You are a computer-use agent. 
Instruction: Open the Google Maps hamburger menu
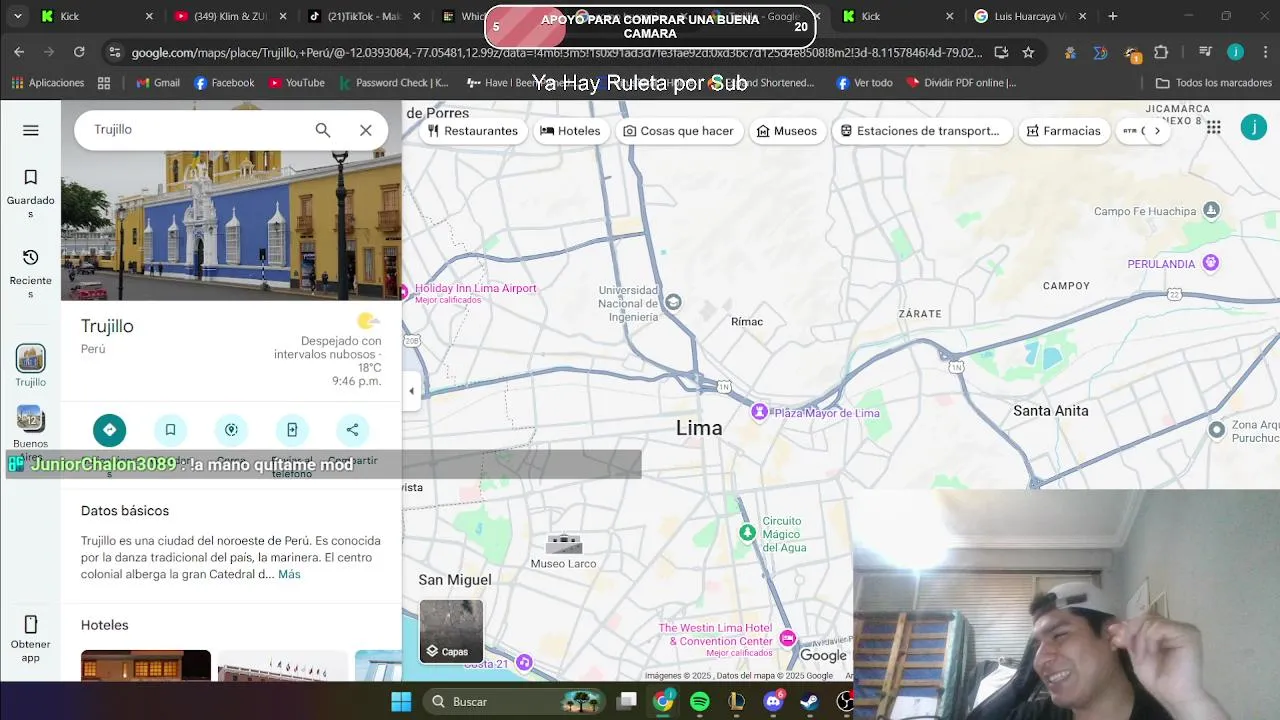click(31, 130)
